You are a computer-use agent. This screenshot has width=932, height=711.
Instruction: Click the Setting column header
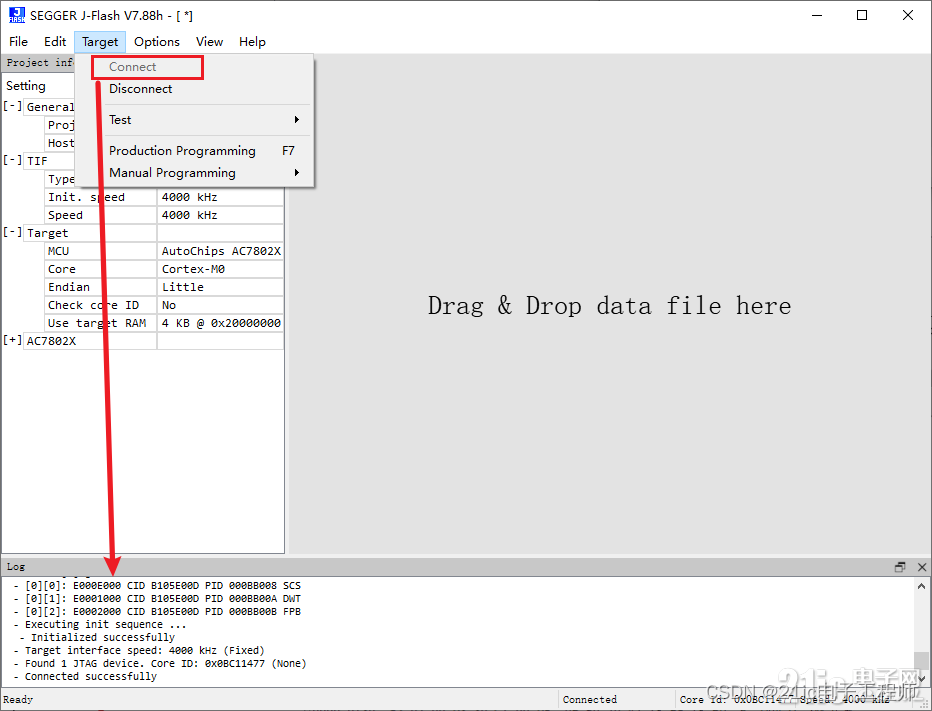pyautogui.click(x=26, y=86)
